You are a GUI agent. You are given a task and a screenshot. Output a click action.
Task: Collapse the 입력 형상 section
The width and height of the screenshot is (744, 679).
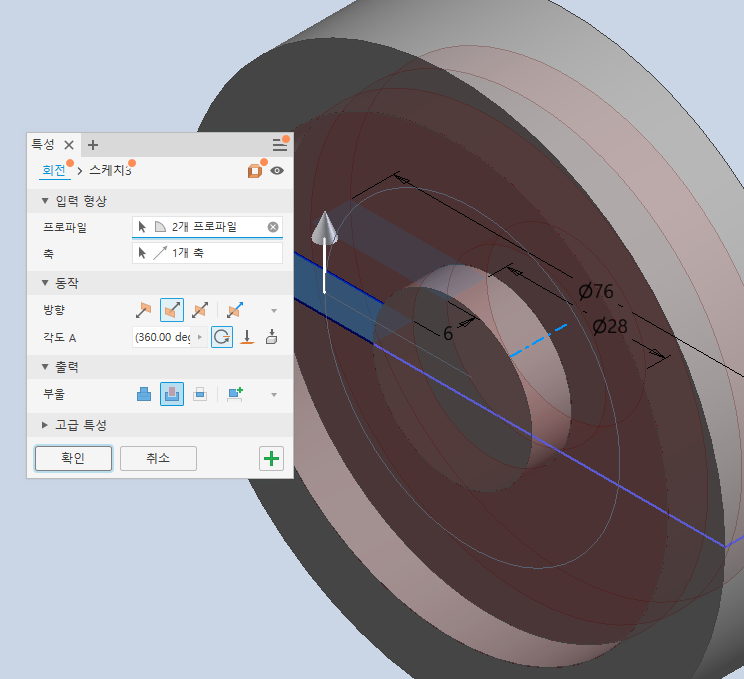tap(45, 201)
